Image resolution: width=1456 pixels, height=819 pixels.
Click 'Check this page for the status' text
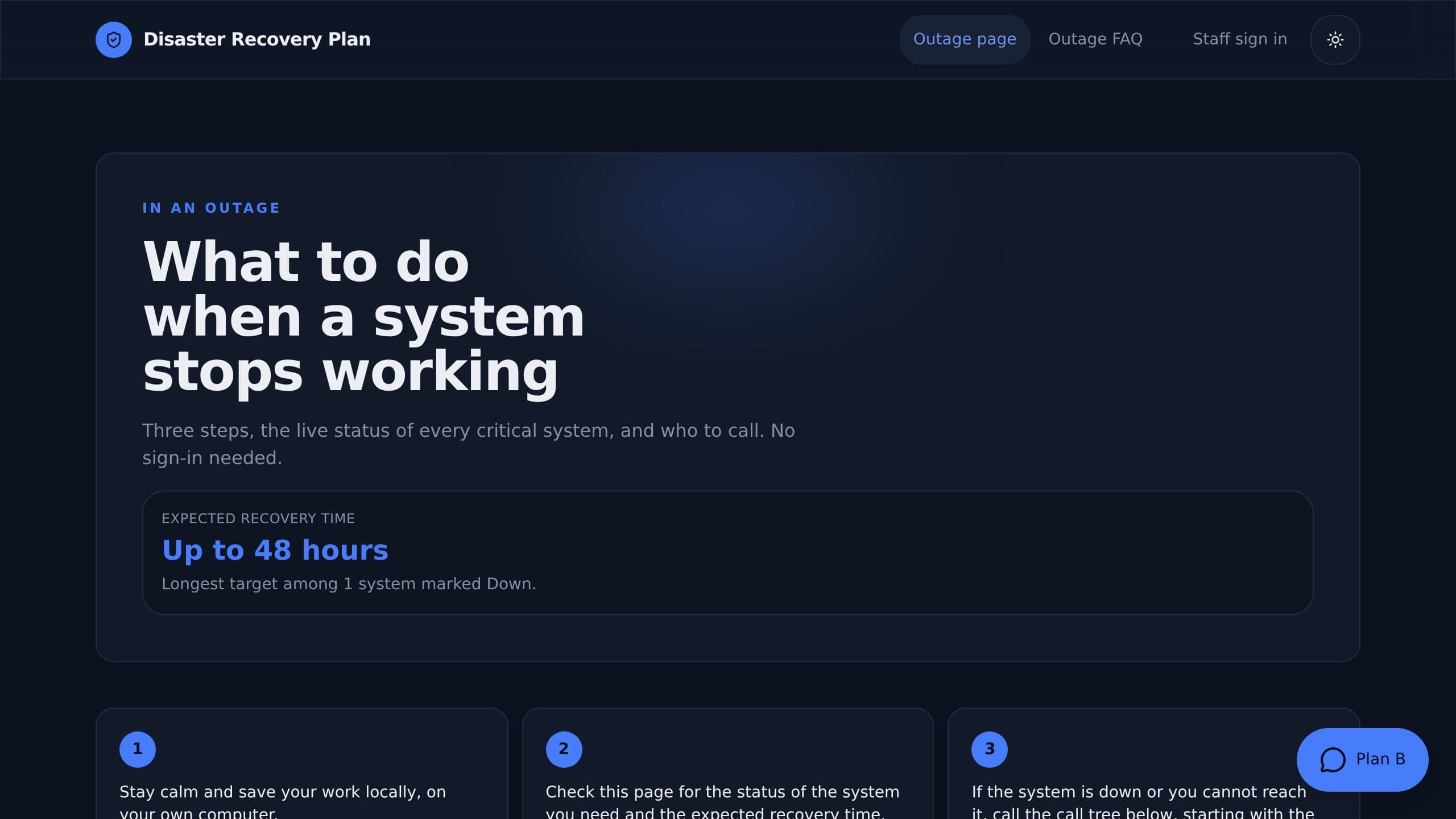coord(722,802)
